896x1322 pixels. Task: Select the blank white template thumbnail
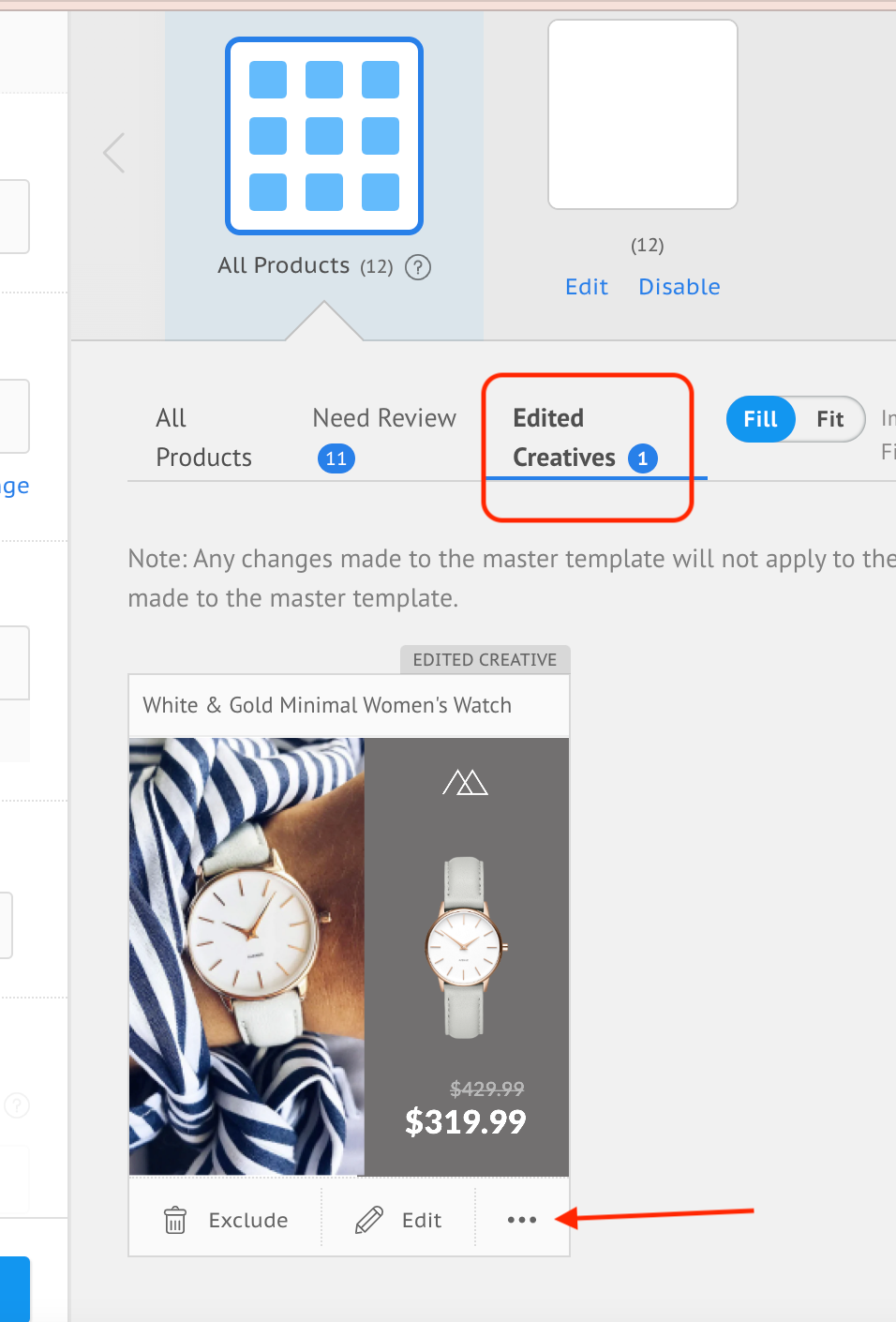[643, 114]
